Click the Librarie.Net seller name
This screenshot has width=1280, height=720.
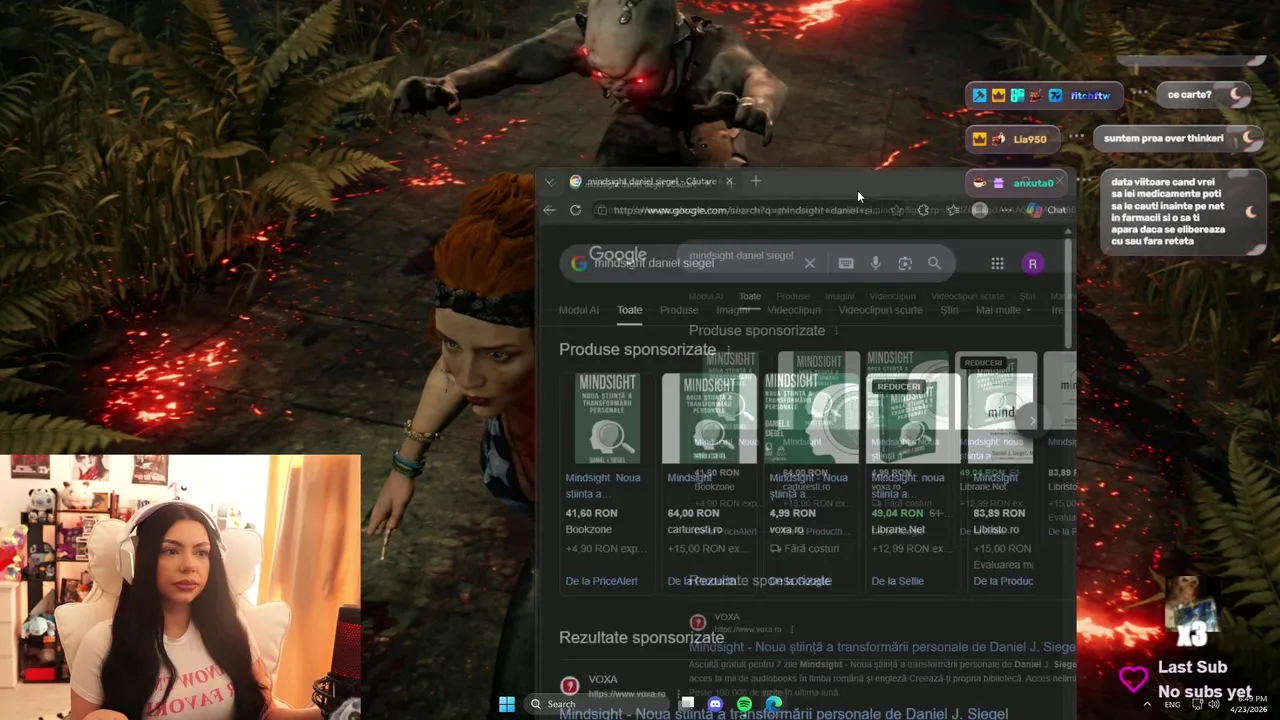click(898, 530)
